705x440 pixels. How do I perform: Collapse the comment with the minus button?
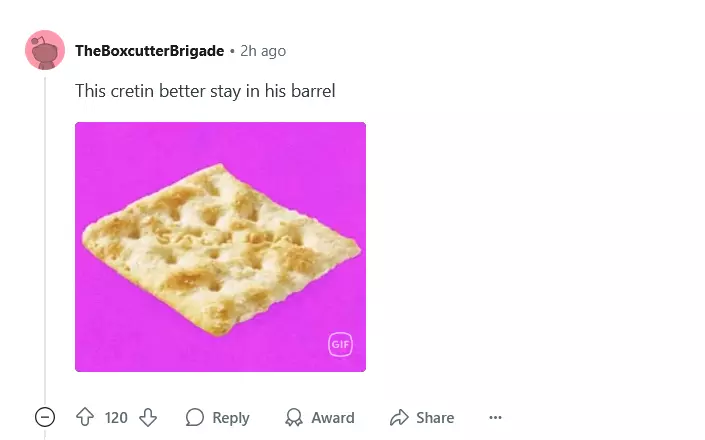(45, 417)
